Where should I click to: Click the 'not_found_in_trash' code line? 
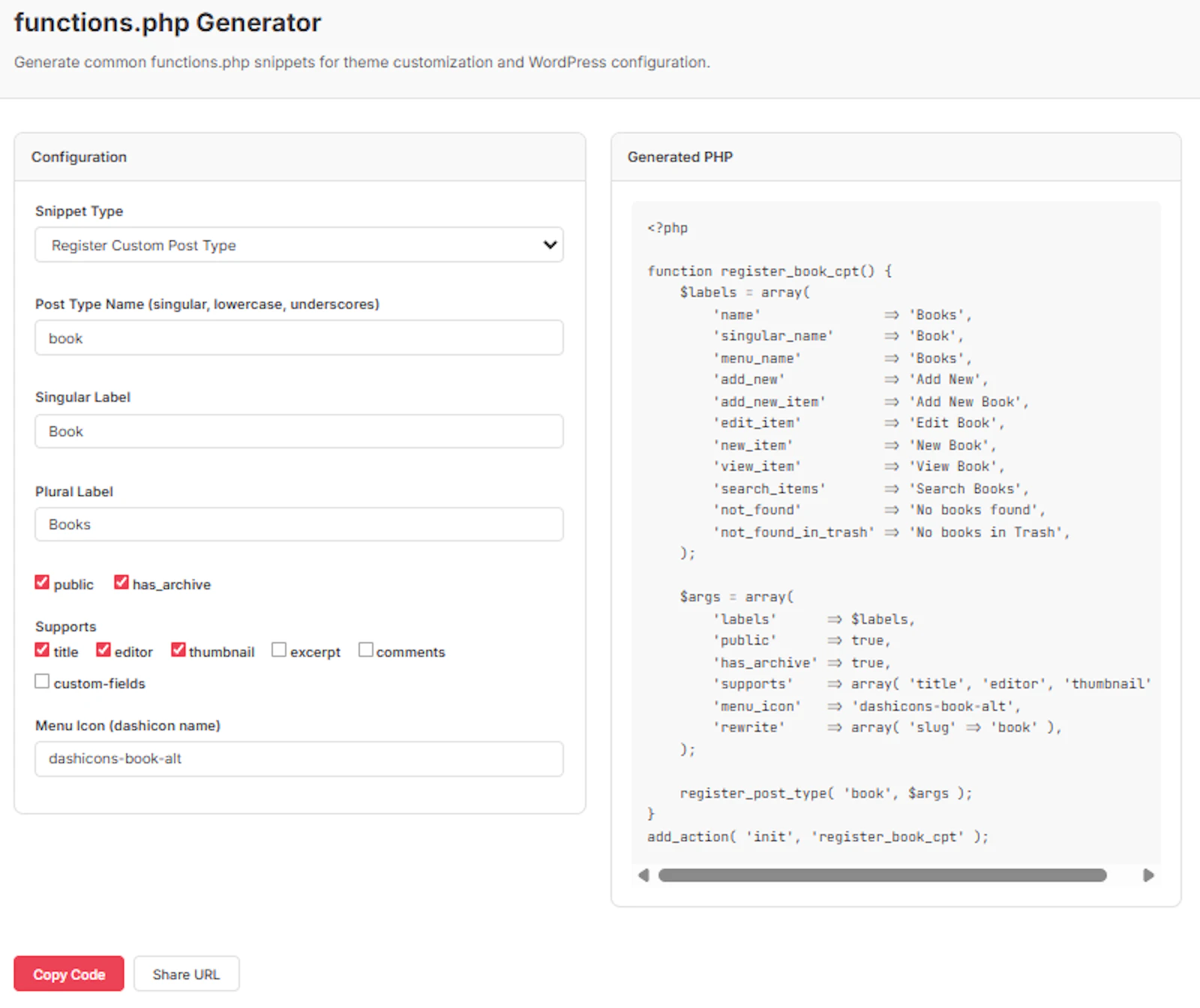tap(891, 532)
